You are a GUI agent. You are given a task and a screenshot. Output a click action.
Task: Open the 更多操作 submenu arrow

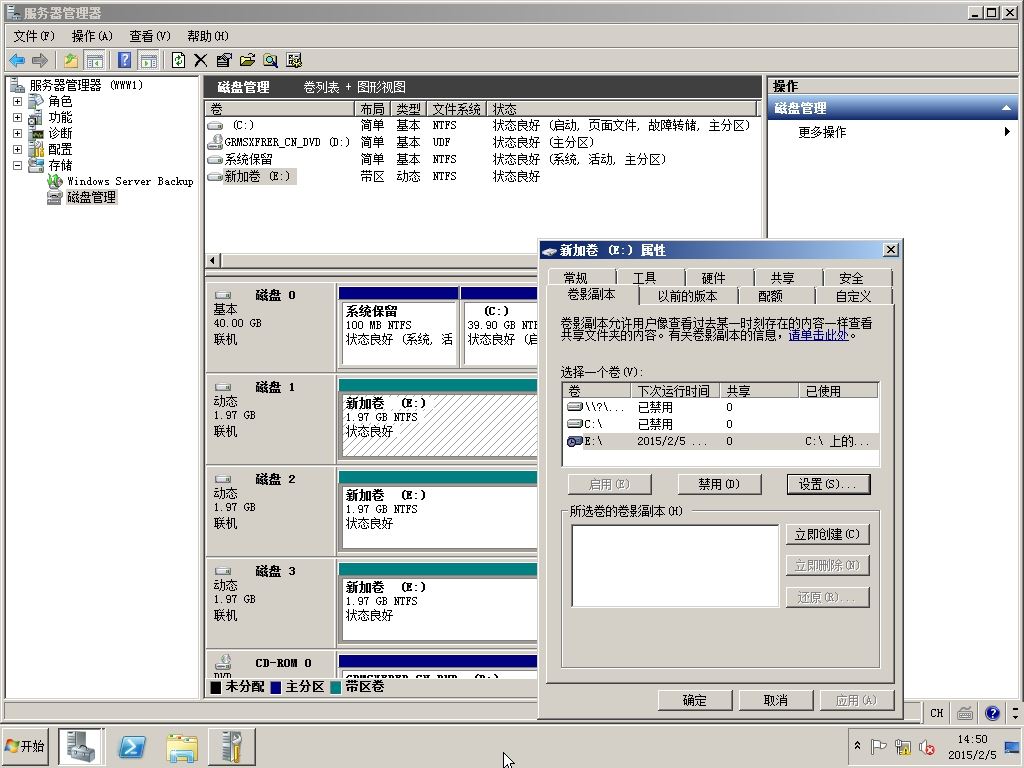pos(1007,132)
